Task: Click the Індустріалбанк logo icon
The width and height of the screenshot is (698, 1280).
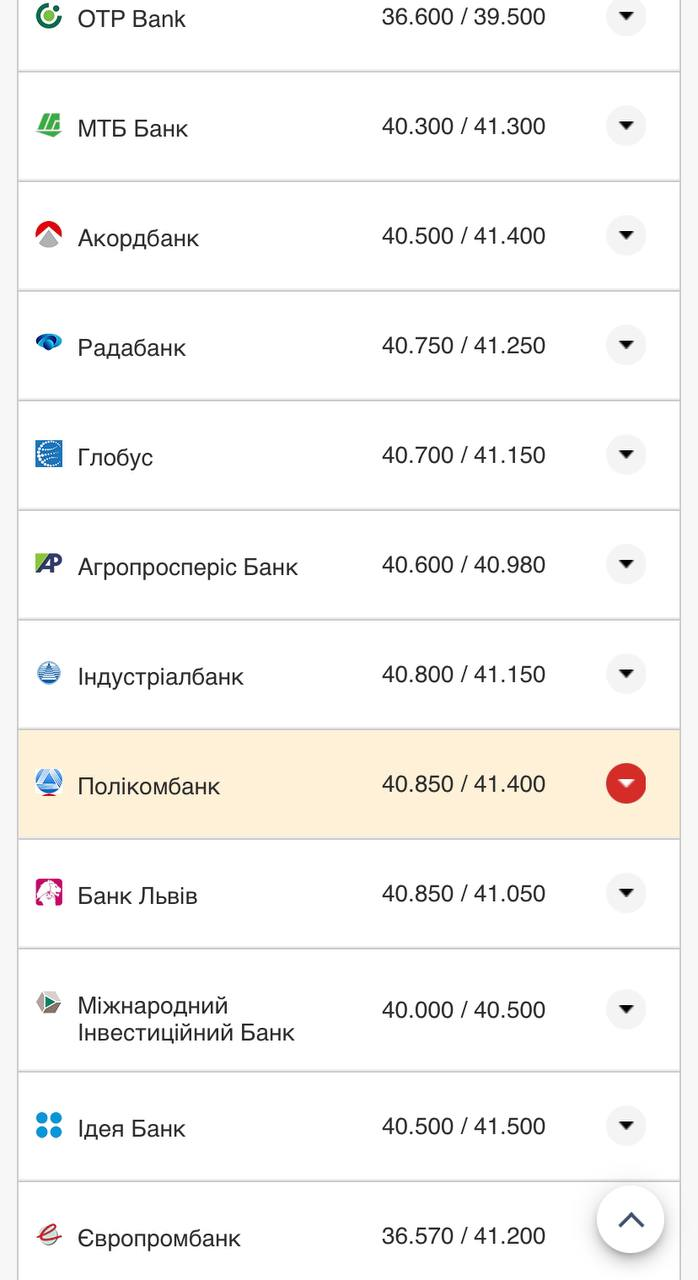Action: click(48, 674)
